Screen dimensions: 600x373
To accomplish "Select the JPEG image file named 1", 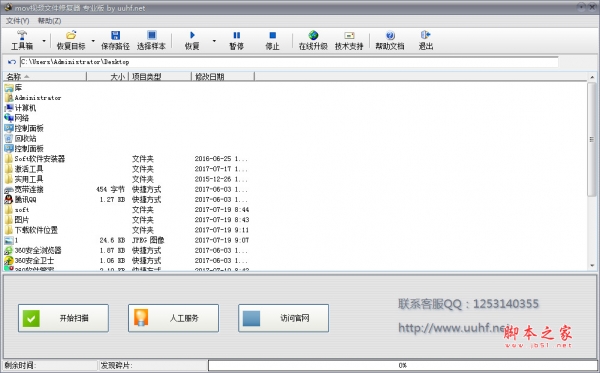I will (x=11, y=240).
